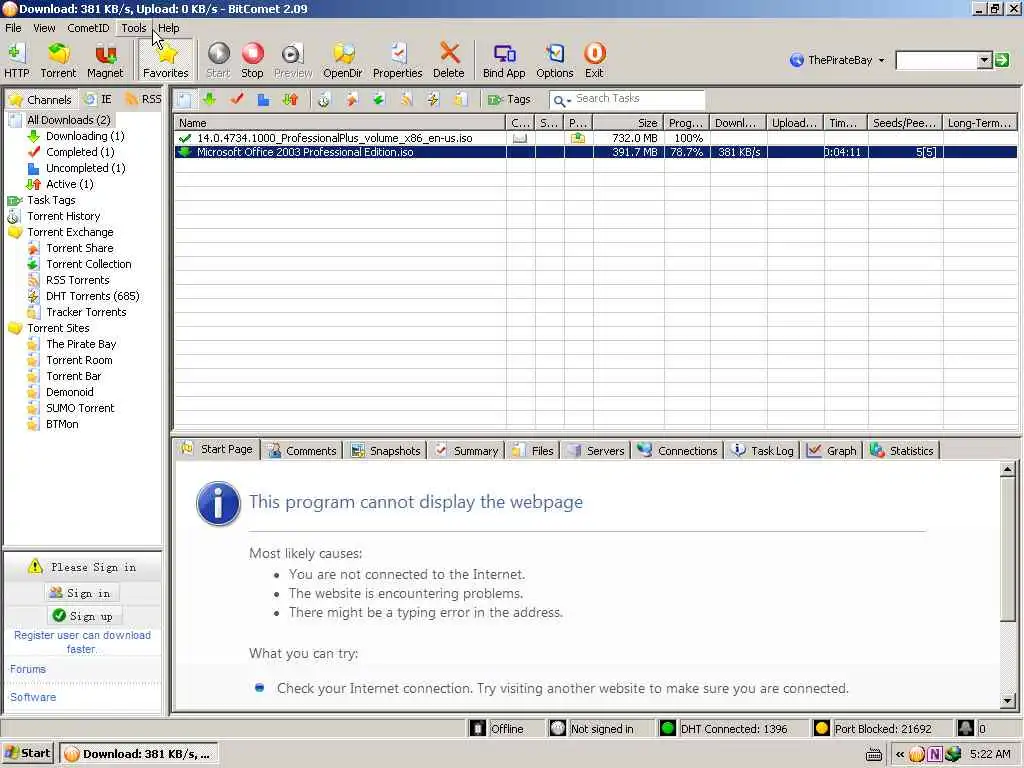The width and height of the screenshot is (1024, 768).
Task: Open the Forums link
Action: [x=27, y=669]
